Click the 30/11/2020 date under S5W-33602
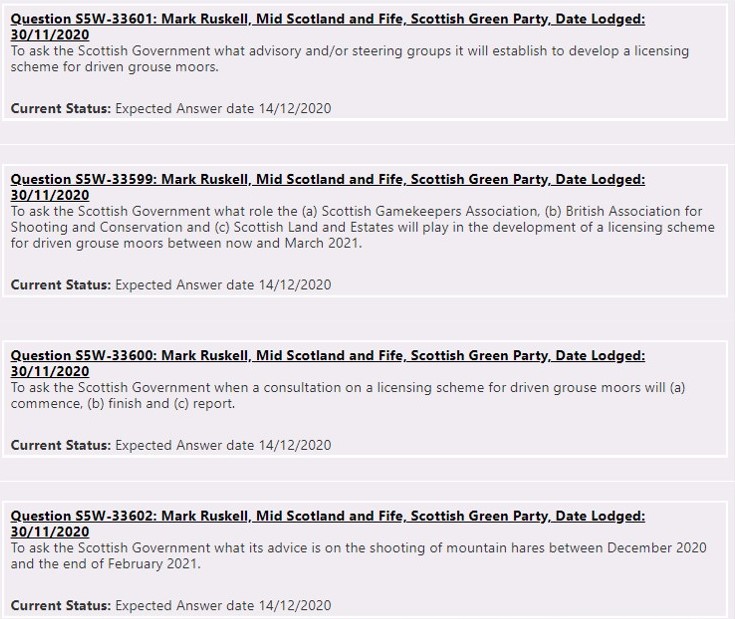735x619 pixels. click(50, 531)
